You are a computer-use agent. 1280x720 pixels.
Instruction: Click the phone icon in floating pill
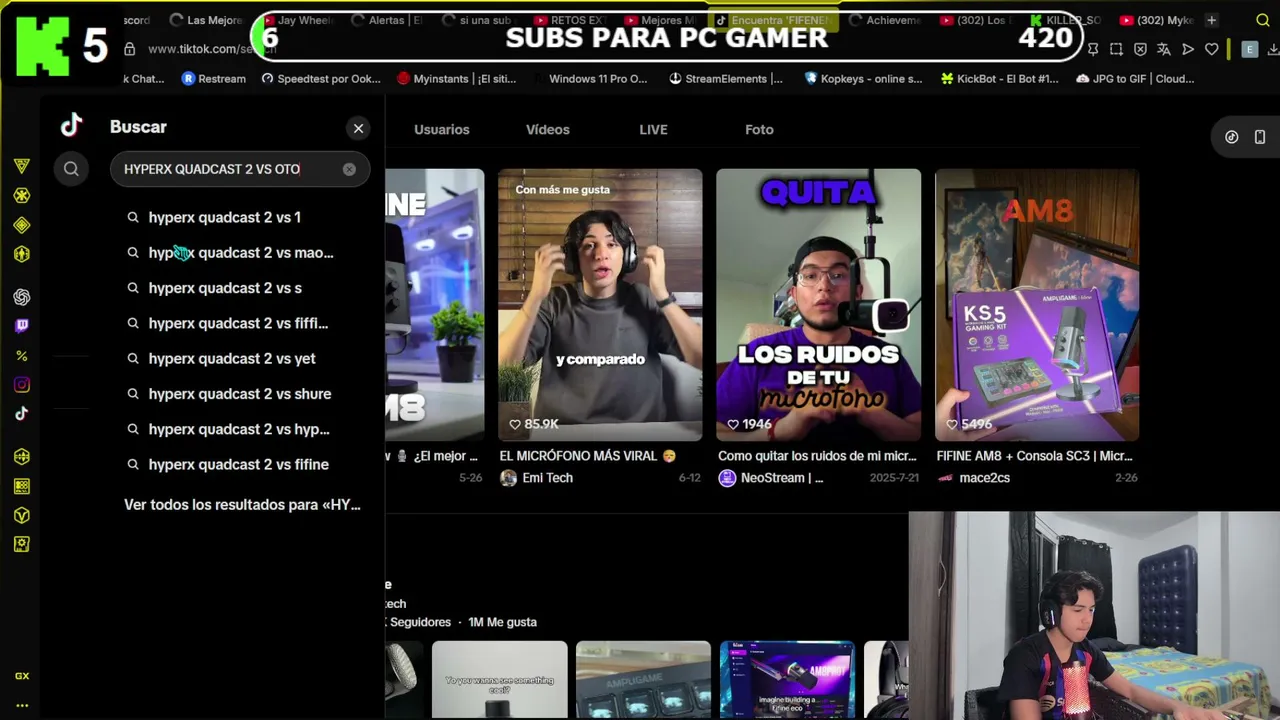1260,137
